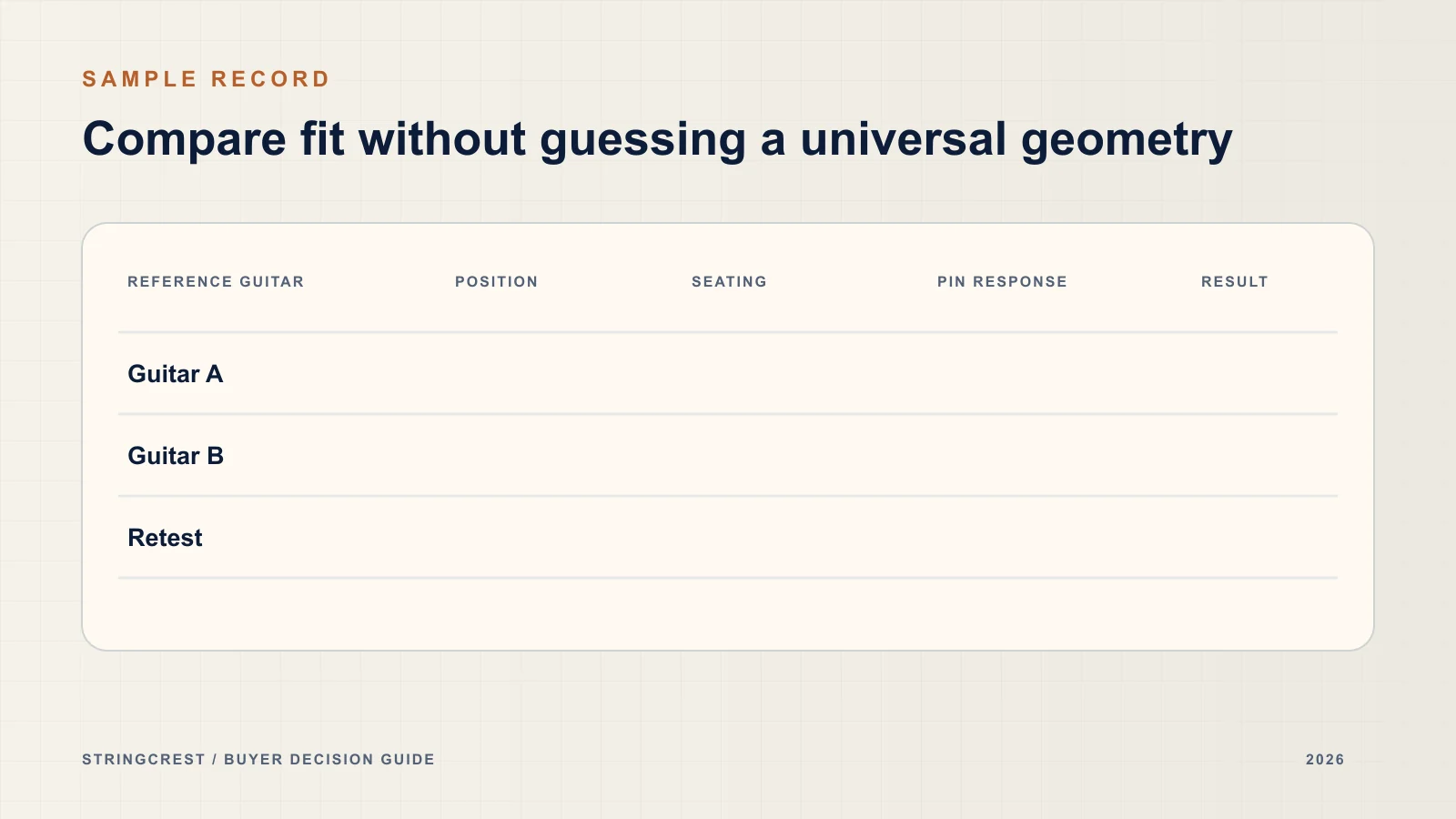
Task: Click the SEATING column header
Action: (x=729, y=282)
